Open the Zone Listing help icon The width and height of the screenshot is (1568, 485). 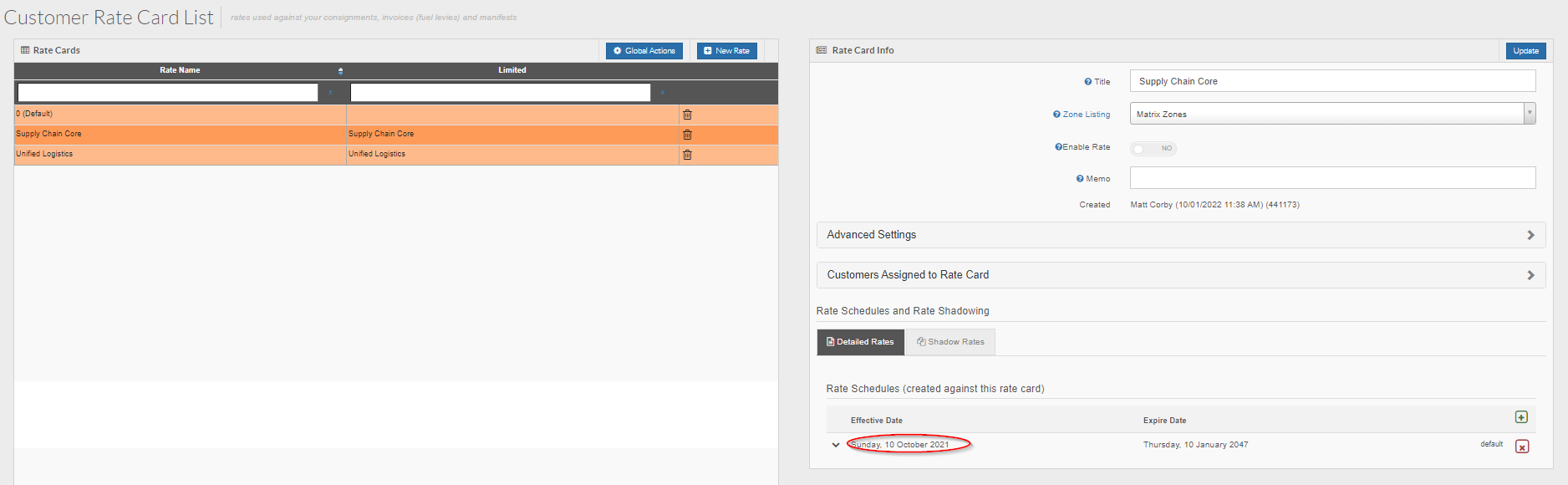[1056, 115]
